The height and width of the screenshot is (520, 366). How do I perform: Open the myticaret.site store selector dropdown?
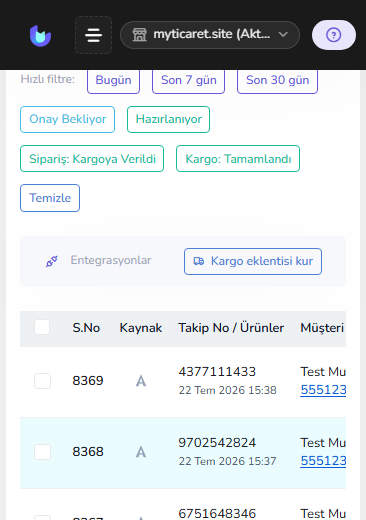click(x=210, y=35)
